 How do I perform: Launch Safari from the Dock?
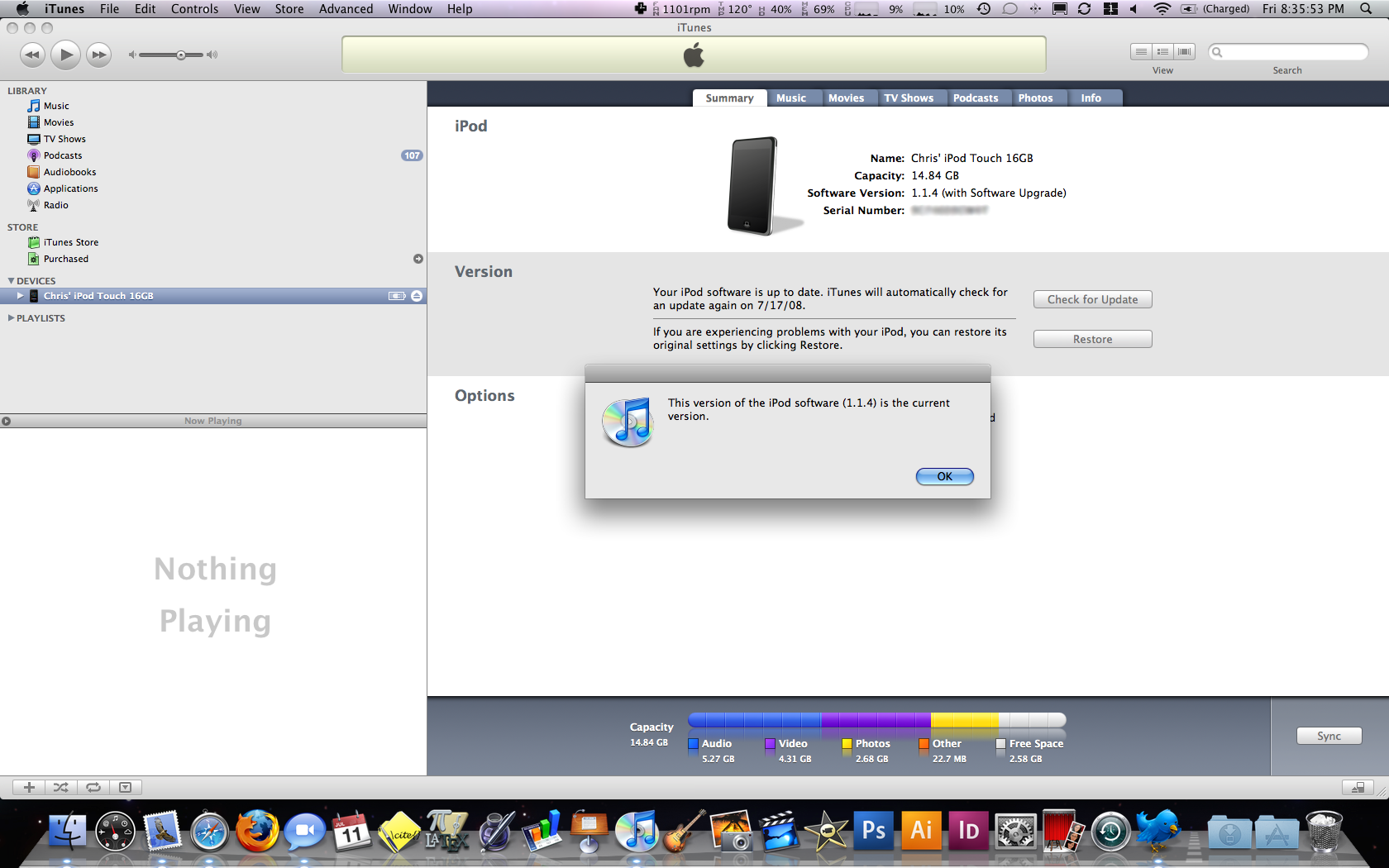[209, 832]
